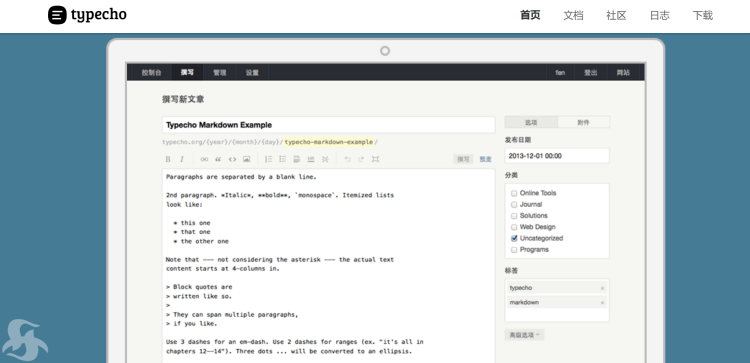Insert an image via picture icon
Viewport: 750px width, 363px height.
point(246,159)
